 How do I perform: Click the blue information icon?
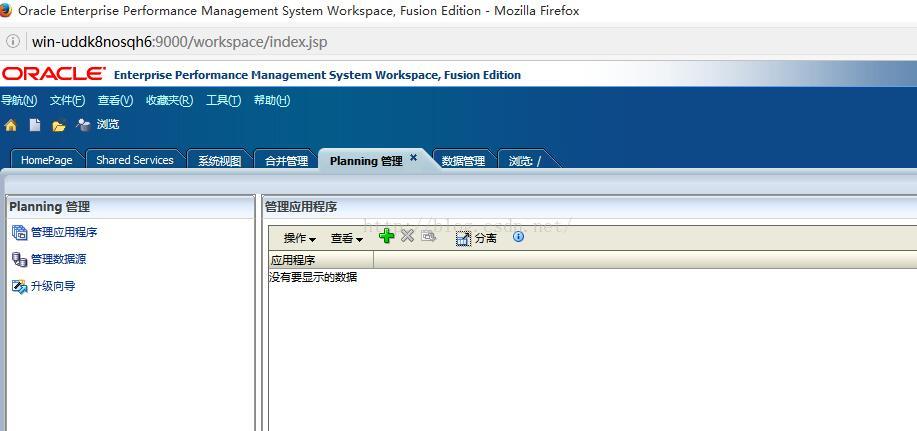coord(518,237)
